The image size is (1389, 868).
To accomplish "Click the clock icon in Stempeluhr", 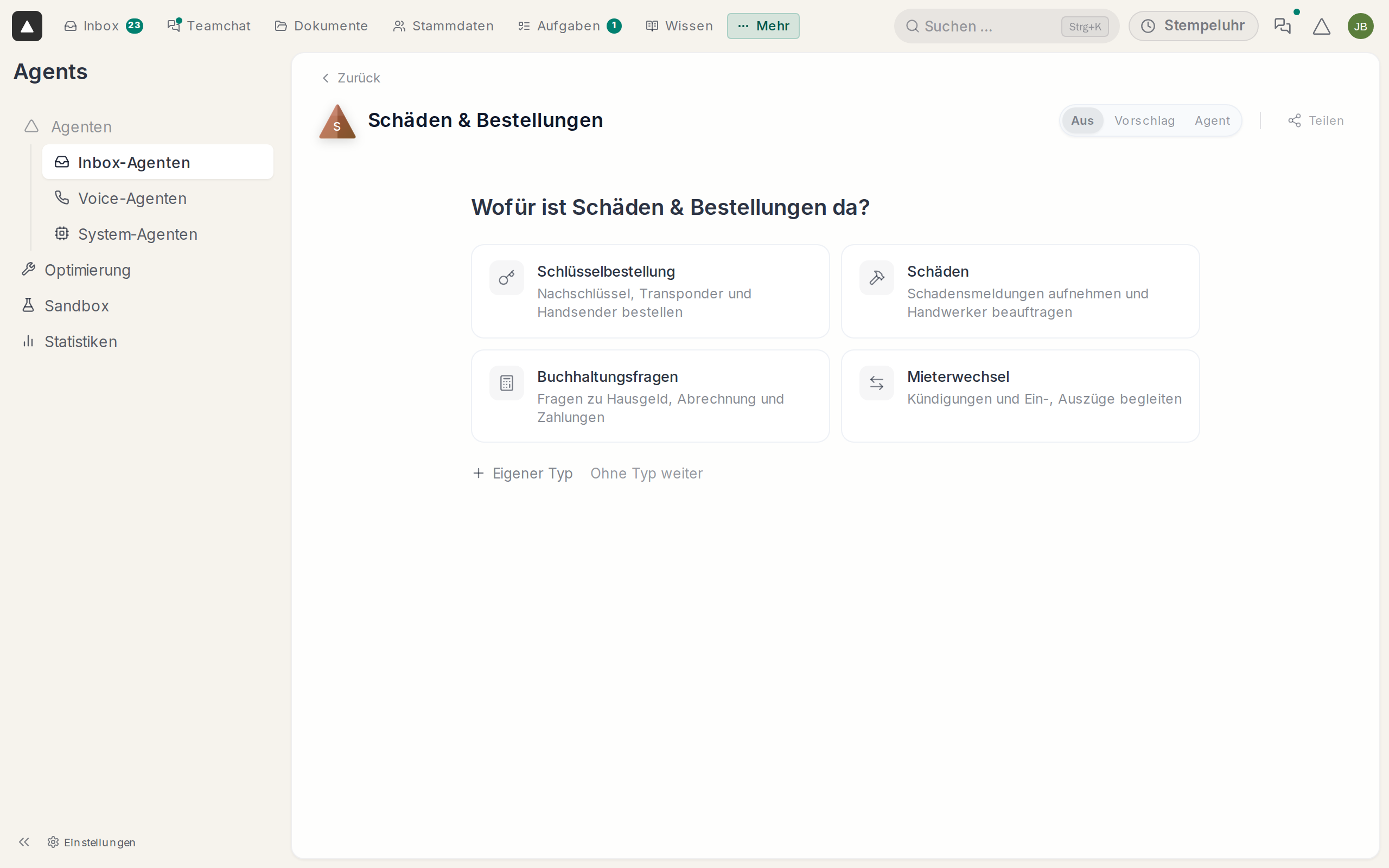I will click(x=1148, y=26).
